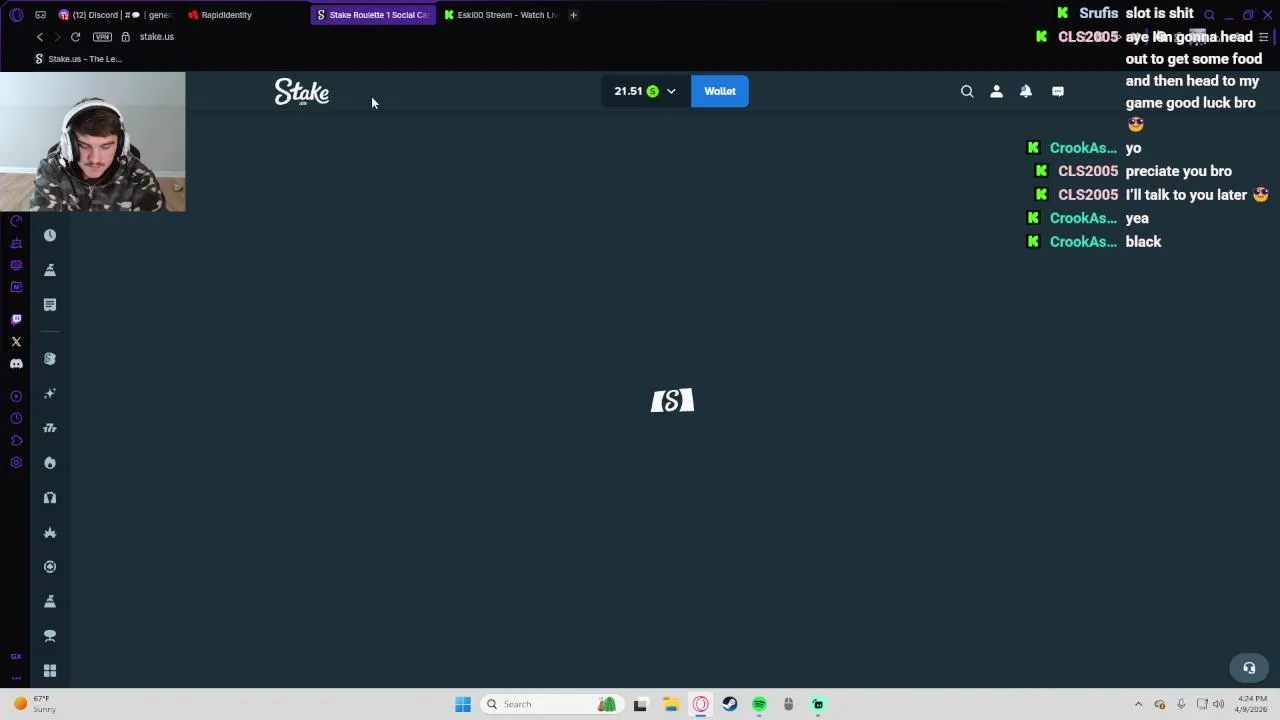Open the Windows Start button
This screenshot has height=720, width=1280.
(463, 704)
